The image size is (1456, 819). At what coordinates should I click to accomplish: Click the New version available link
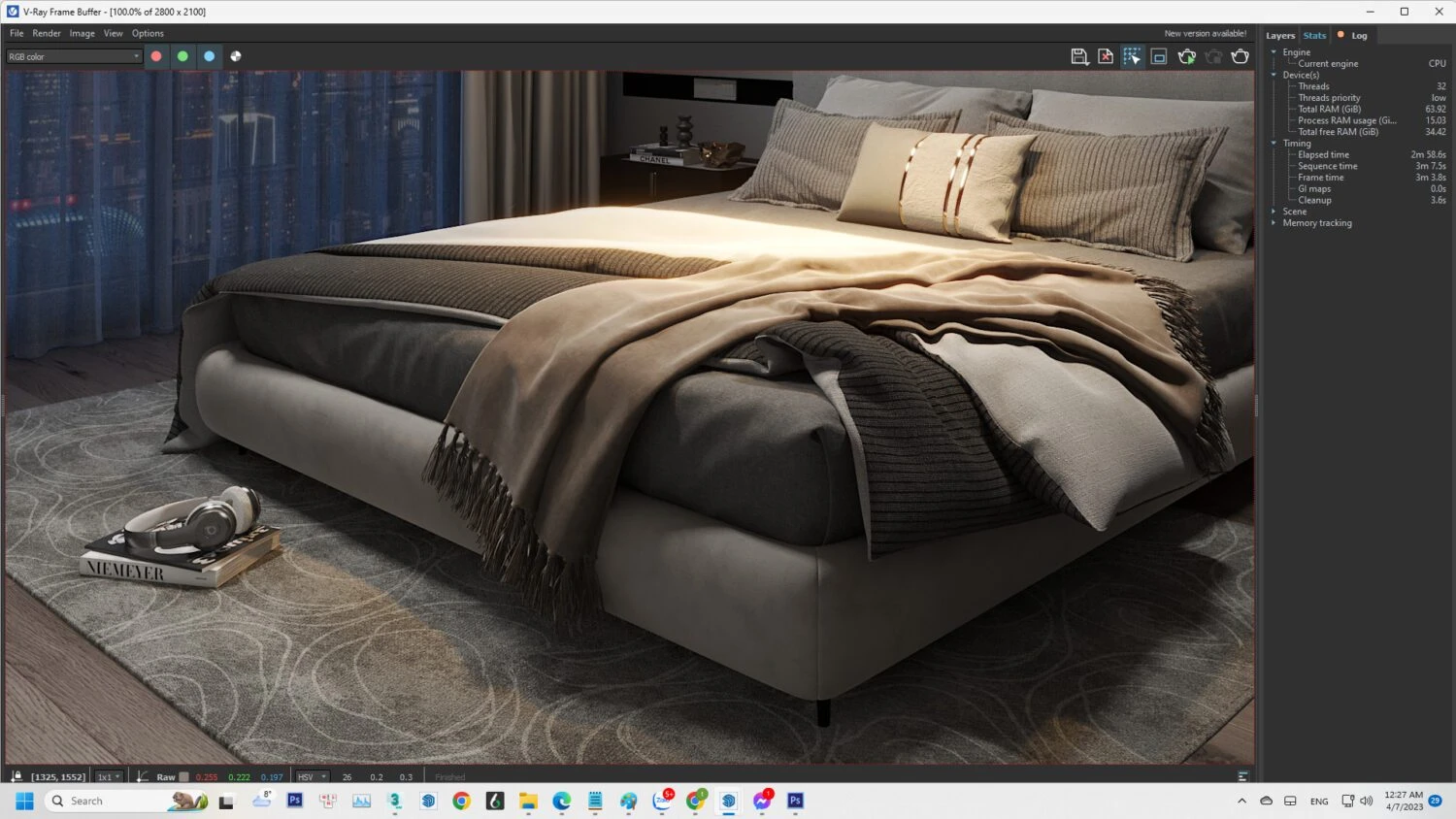(1205, 32)
